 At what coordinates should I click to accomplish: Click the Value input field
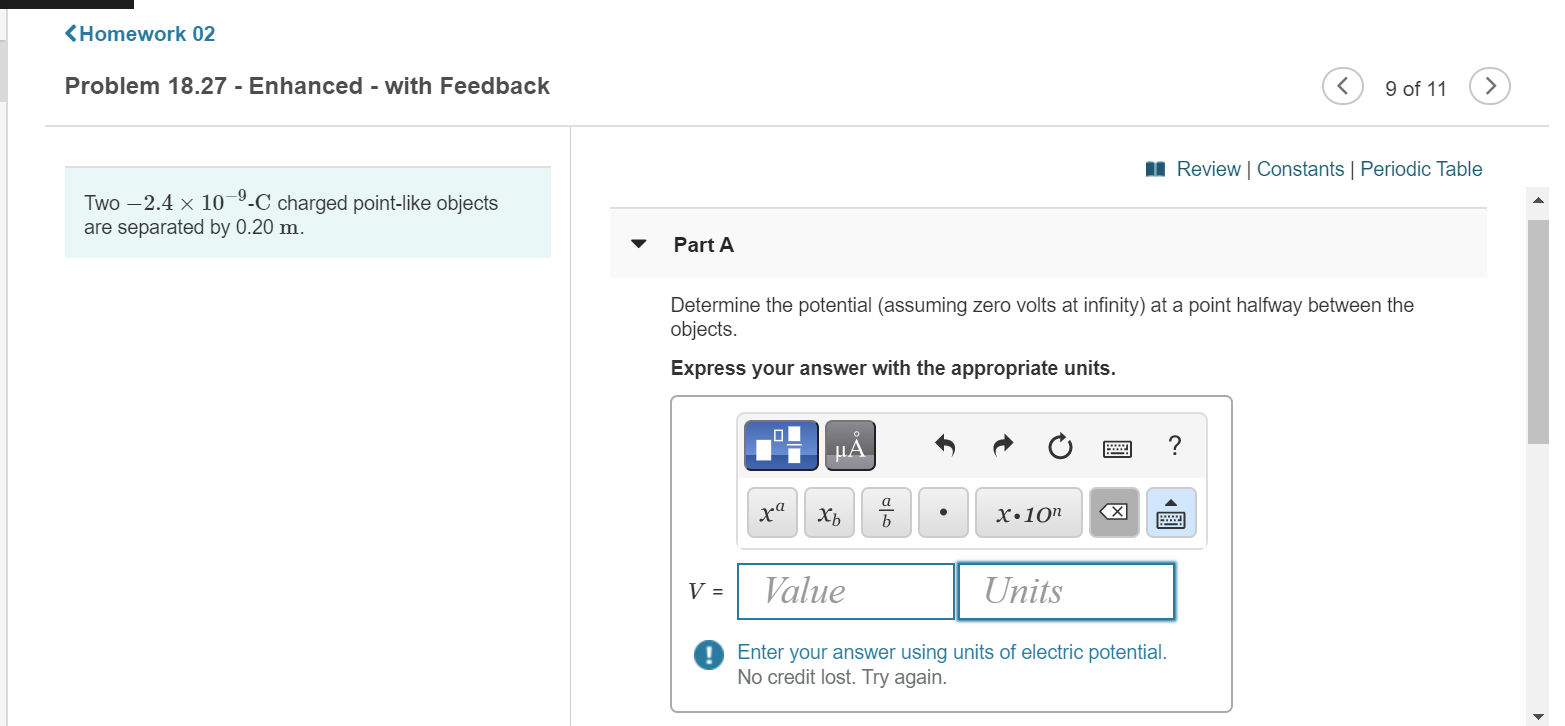(846, 591)
